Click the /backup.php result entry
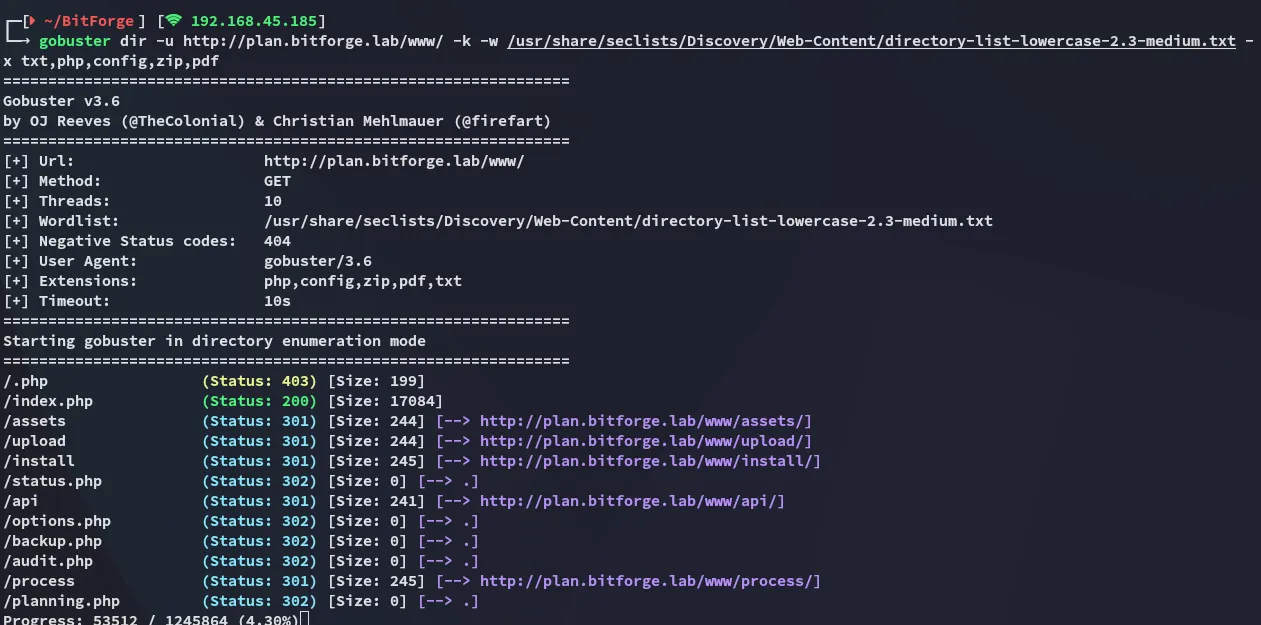The image size is (1261, 625). click(x=52, y=541)
